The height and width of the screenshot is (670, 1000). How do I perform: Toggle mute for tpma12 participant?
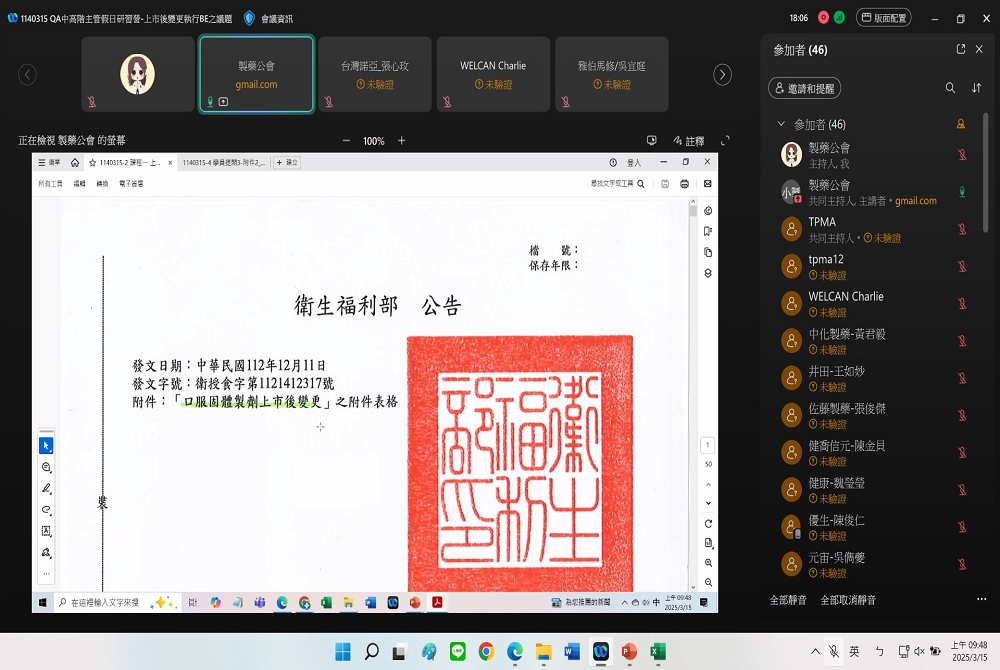point(962,266)
